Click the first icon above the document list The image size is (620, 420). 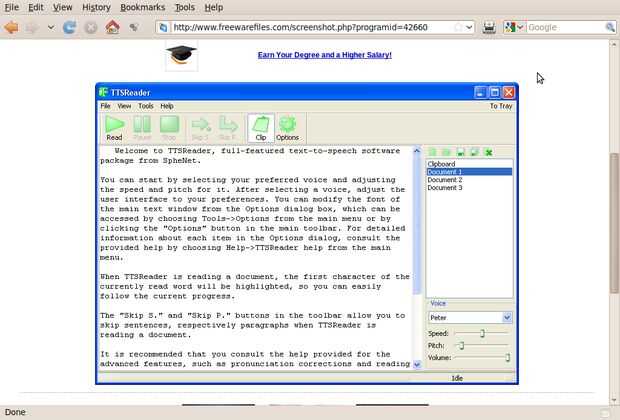click(433, 152)
